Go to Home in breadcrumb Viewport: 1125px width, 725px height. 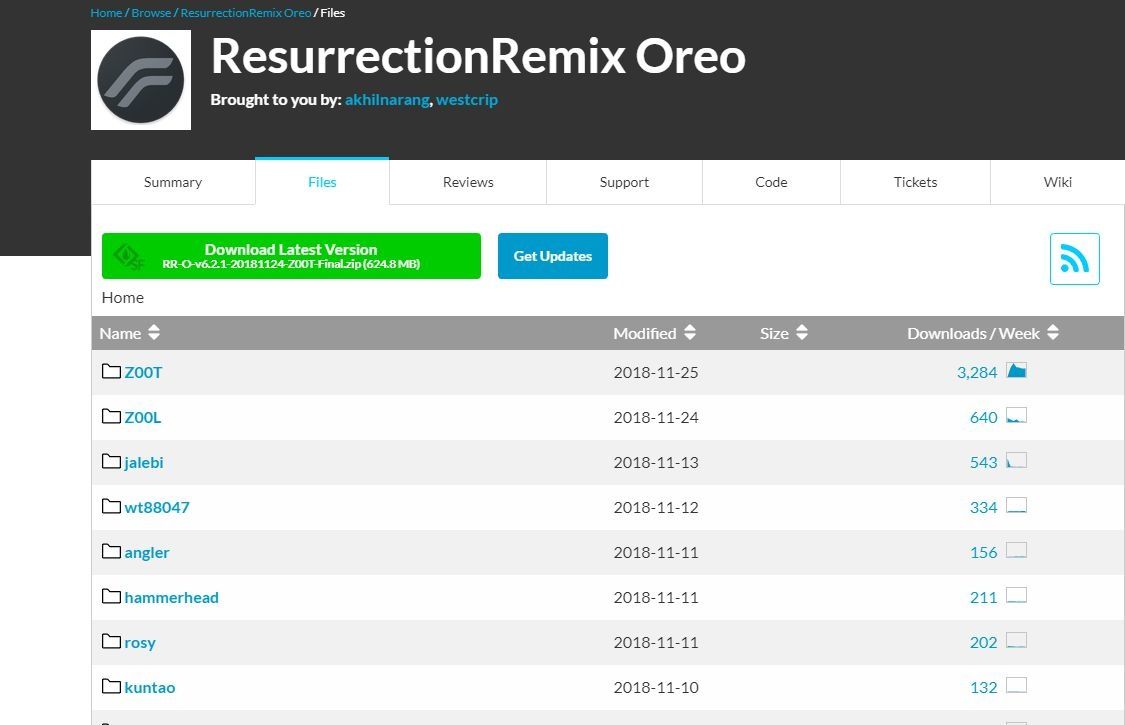coord(106,13)
